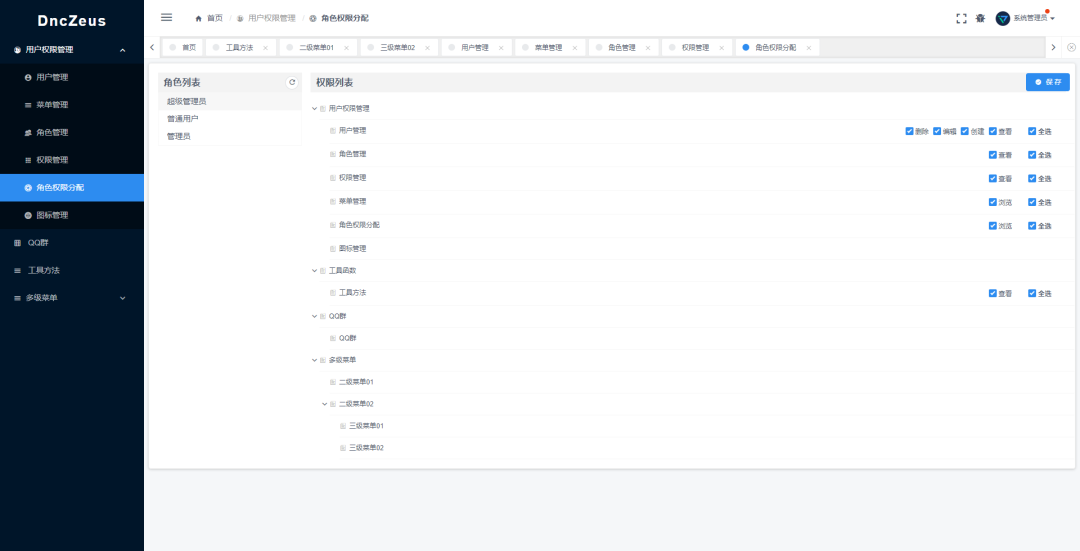This screenshot has width=1080, height=551.
Task: Click the close-all-tabs circle icon
Action: (1071, 47)
